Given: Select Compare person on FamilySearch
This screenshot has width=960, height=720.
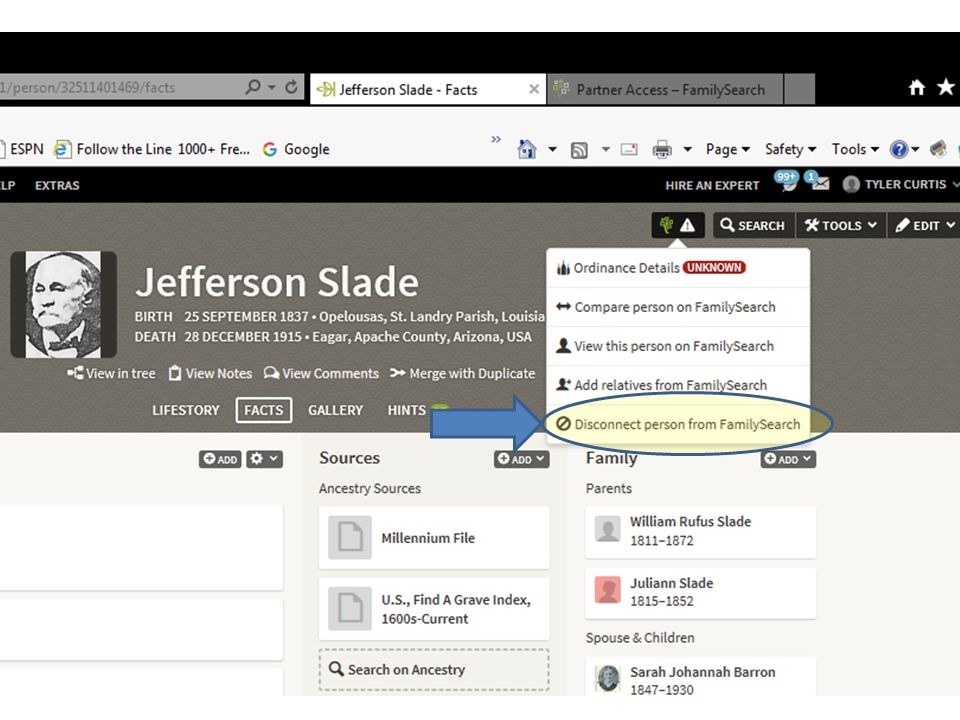Looking at the screenshot, I should click(x=678, y=307).
